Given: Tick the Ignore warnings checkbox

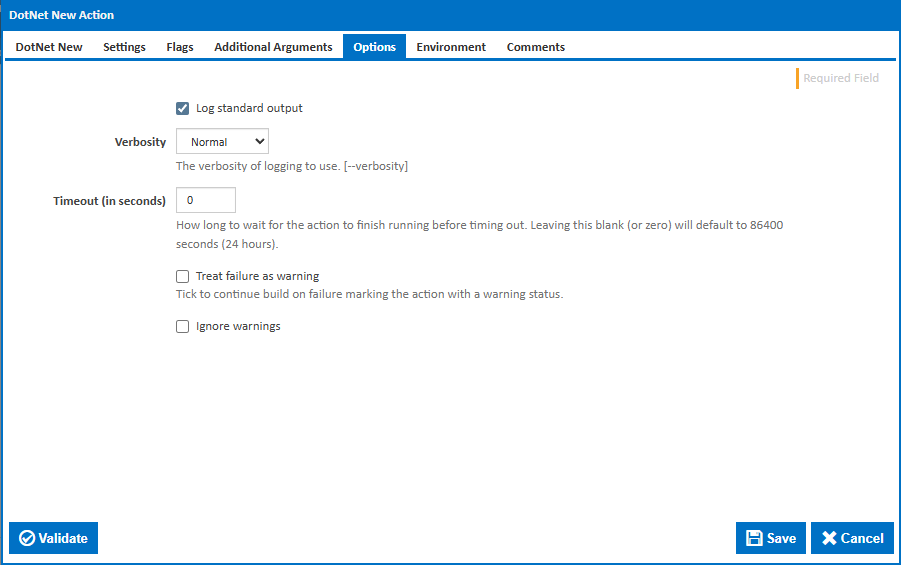Looking at the screenshot, I should [182, 326].
